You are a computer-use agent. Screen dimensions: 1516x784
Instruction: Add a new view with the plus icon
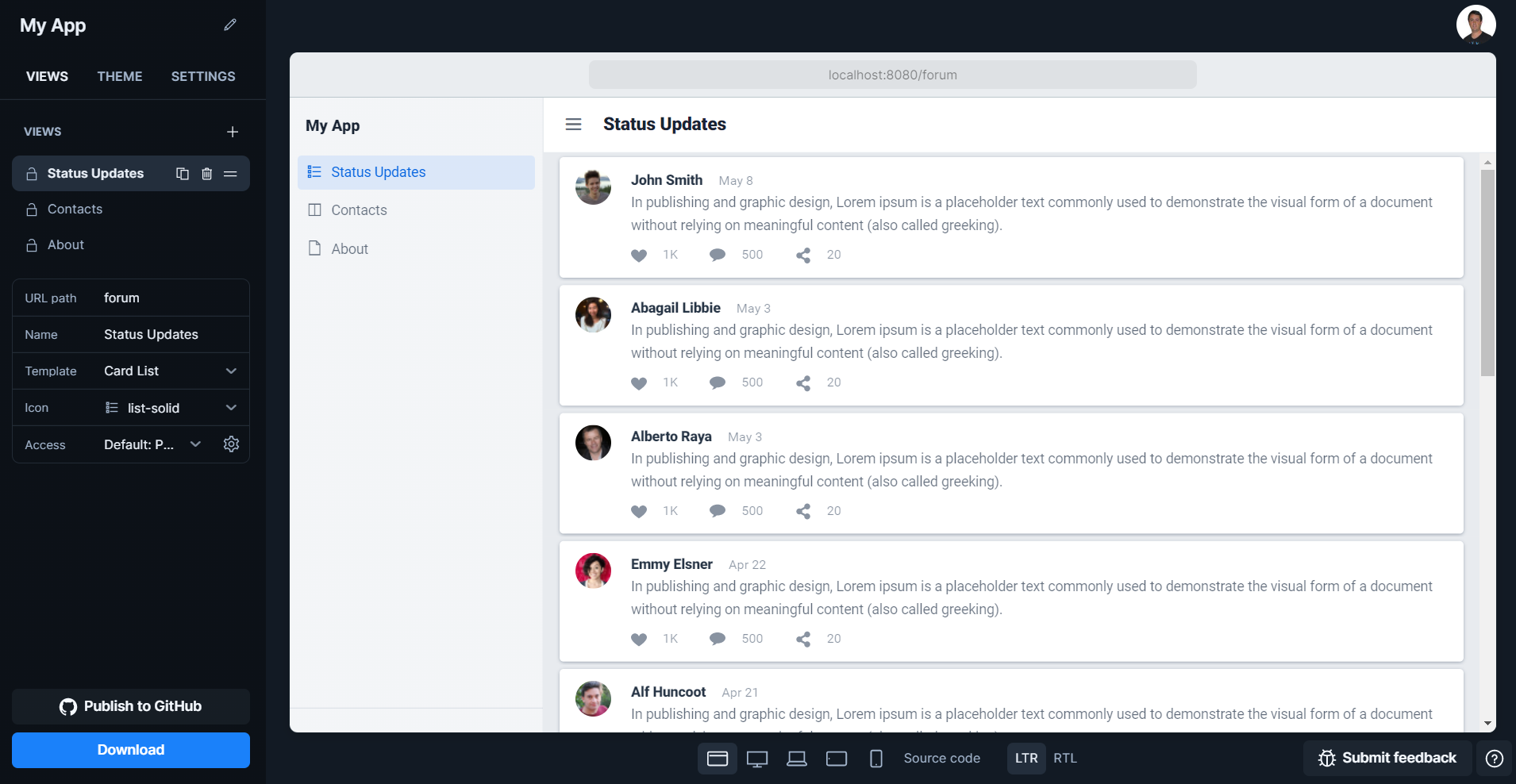(232, 131)
